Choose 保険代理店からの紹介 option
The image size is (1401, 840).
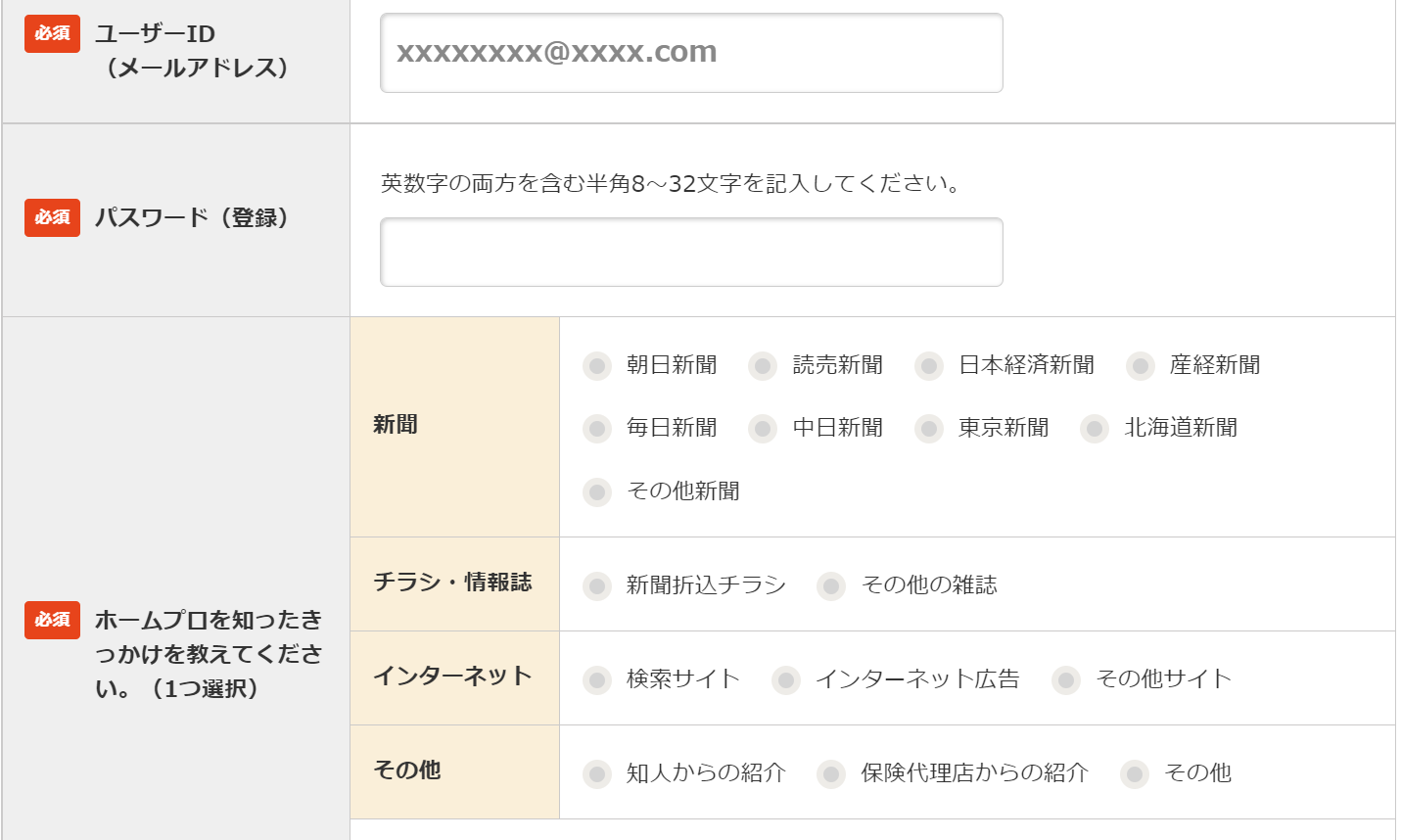[831, 773]
